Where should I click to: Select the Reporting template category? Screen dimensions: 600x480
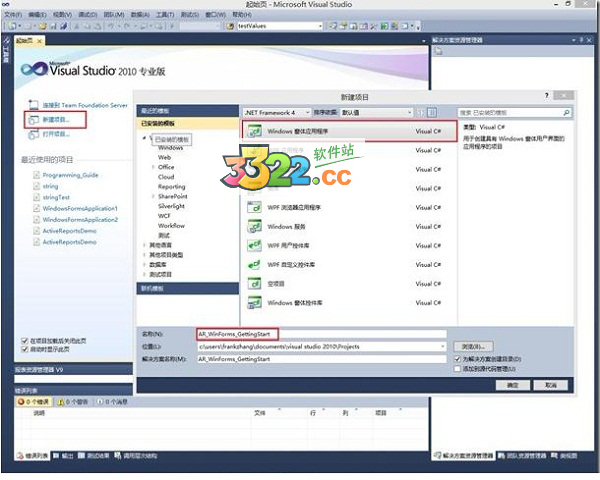click(x=171, y=186)
